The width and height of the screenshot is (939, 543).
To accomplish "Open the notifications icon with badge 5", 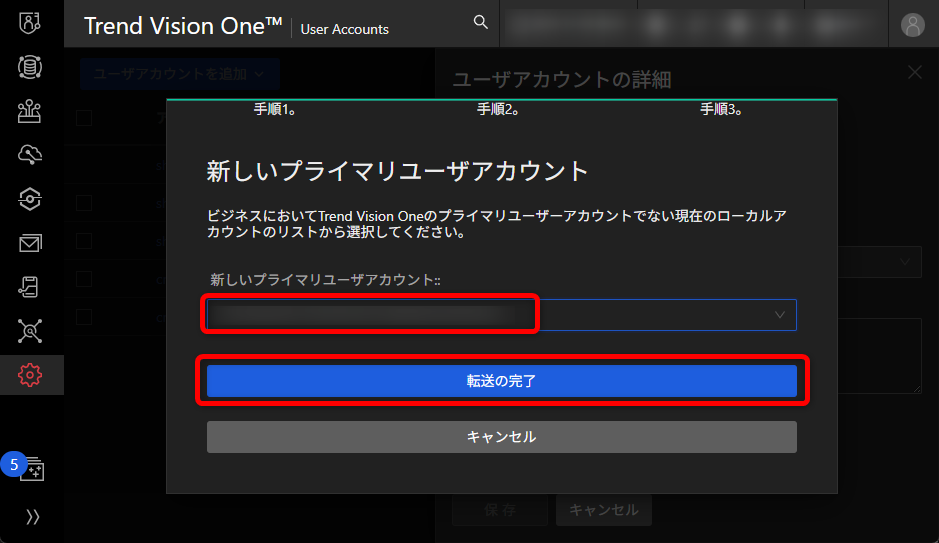I will pos(31,469).
